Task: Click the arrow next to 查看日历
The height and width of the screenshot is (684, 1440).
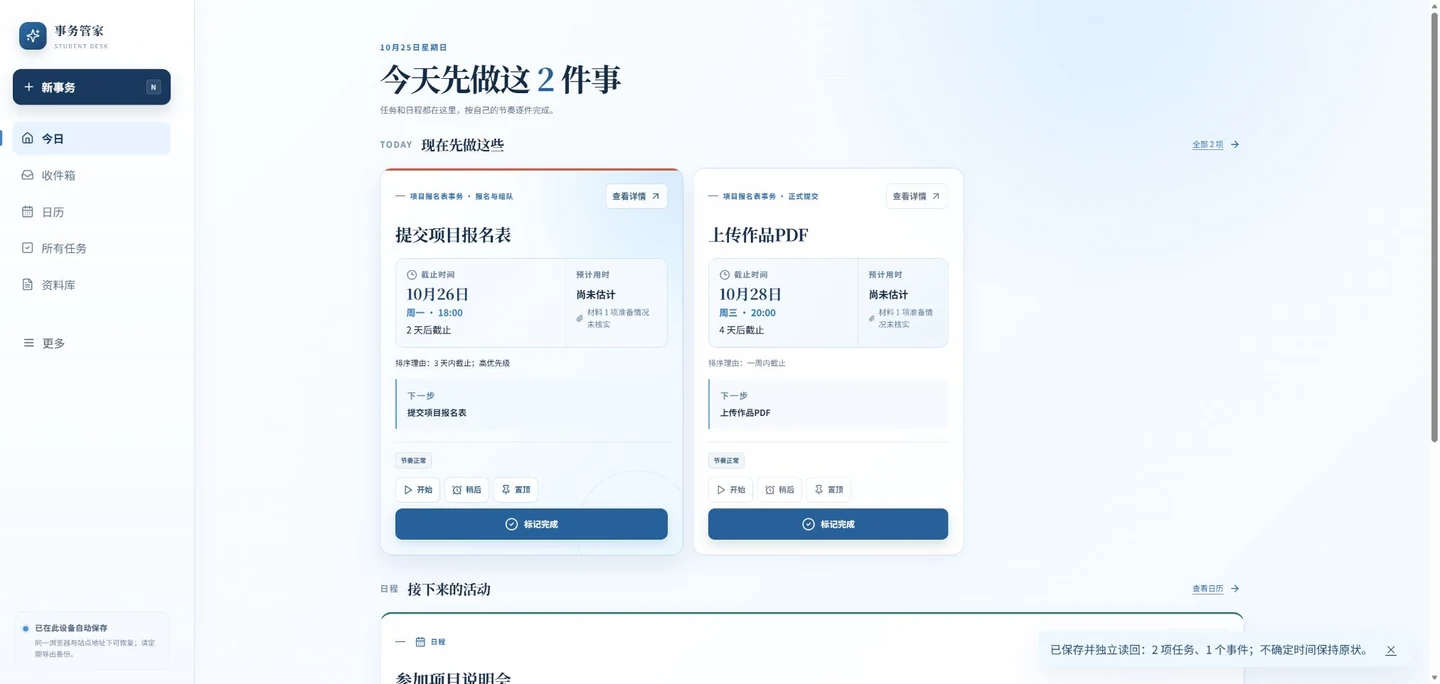Action: [x=1235, y=589]
